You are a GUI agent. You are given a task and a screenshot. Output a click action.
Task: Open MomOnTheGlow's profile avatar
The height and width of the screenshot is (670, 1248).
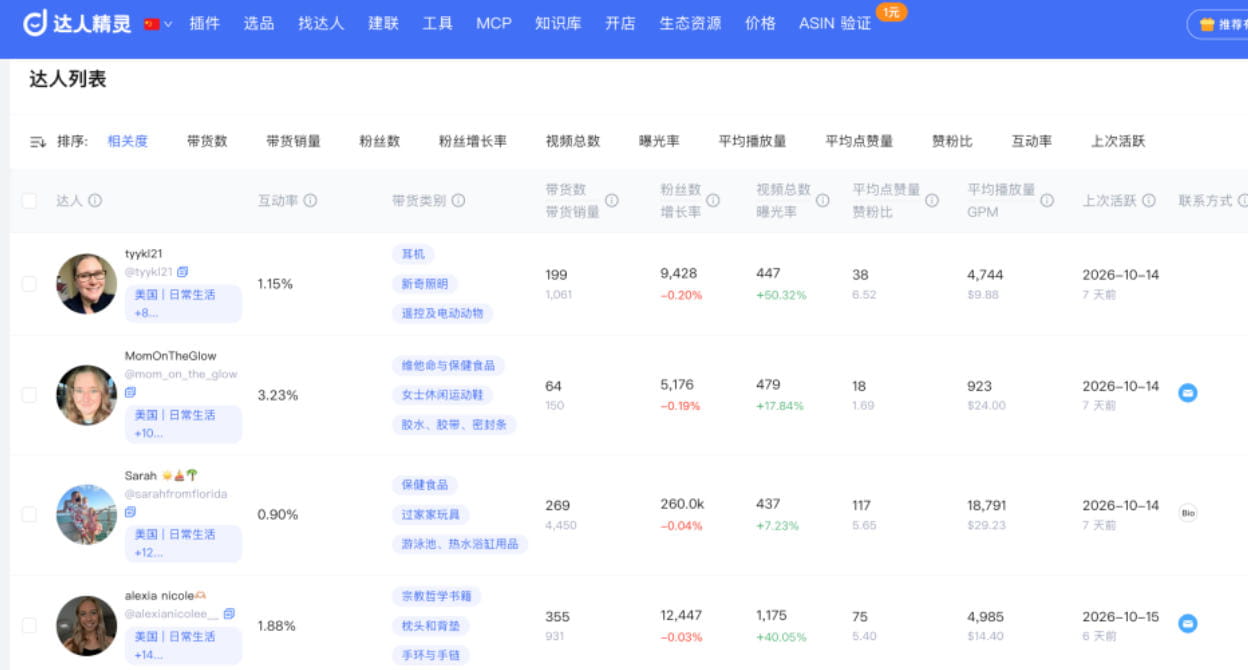(86, 395)
